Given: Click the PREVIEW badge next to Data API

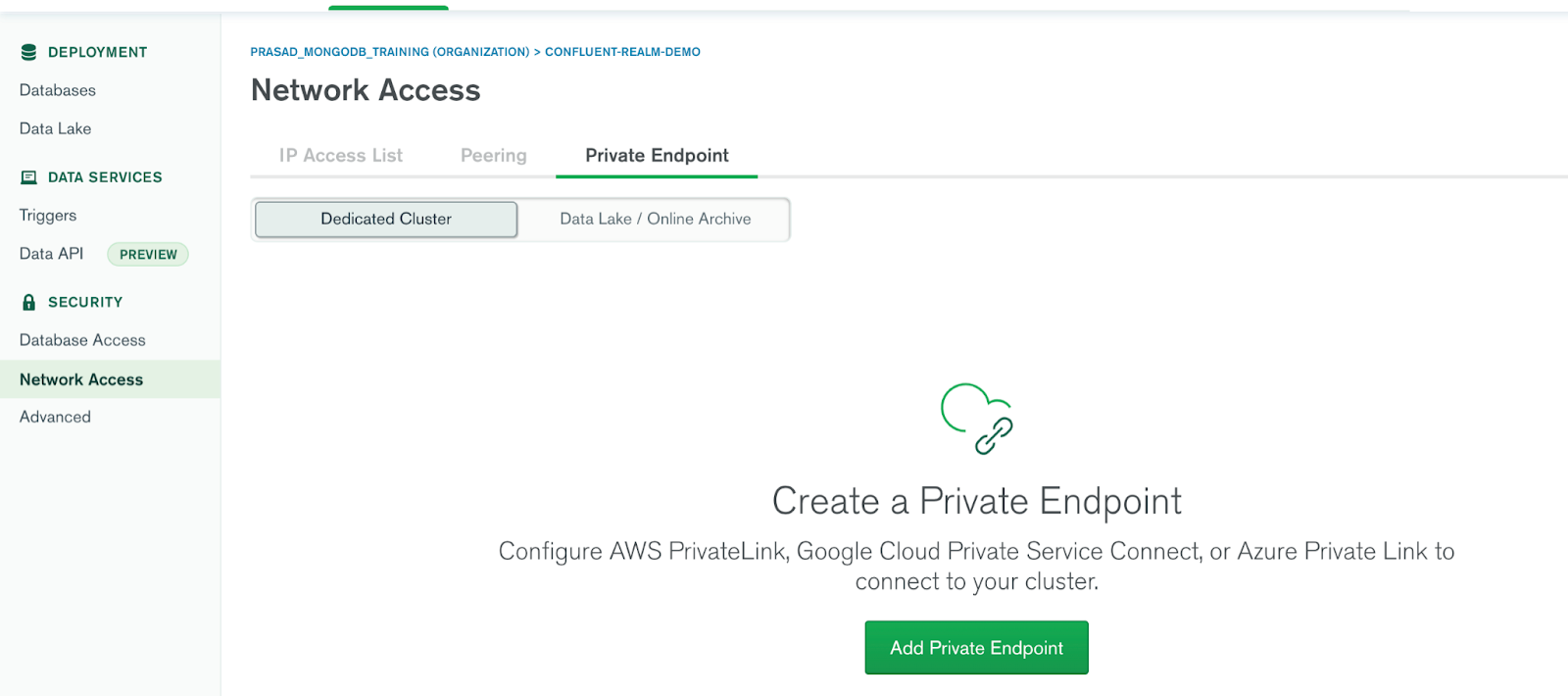Looking at the screenshot, I should coord(148,255).
